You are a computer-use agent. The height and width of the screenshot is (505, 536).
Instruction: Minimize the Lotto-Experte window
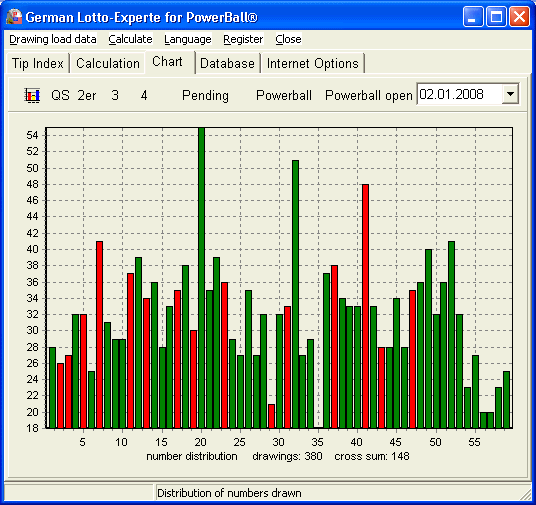[x=473, y=17]
